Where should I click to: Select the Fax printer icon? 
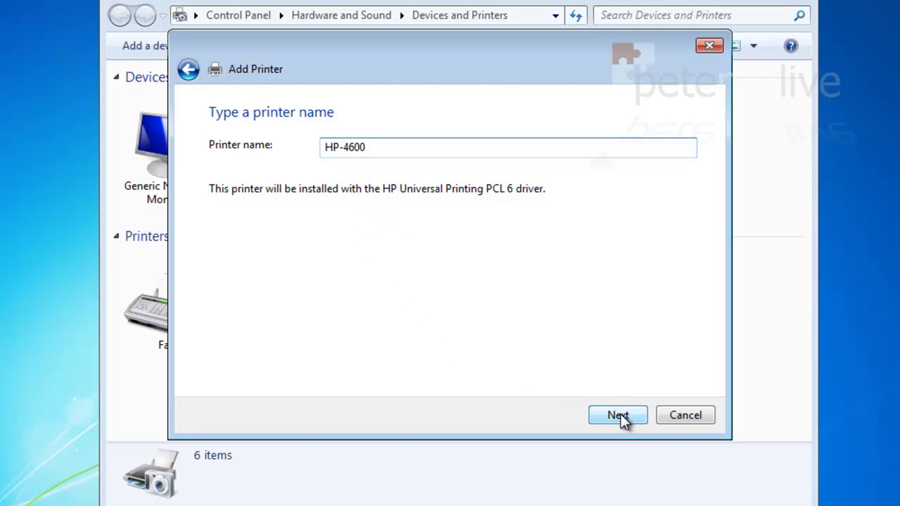coord(146,310)
